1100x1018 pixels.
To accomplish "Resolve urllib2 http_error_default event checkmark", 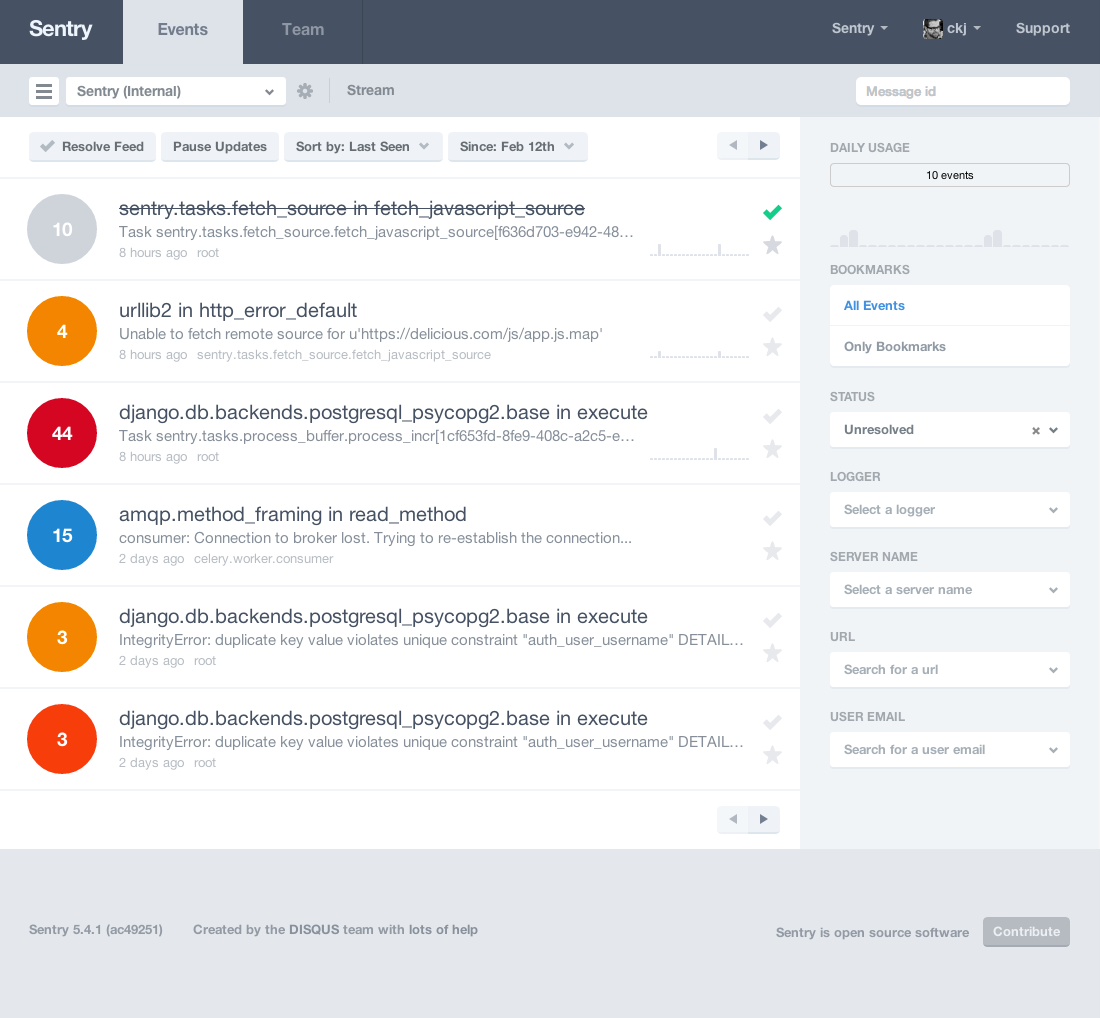I will tap(772, 314).
